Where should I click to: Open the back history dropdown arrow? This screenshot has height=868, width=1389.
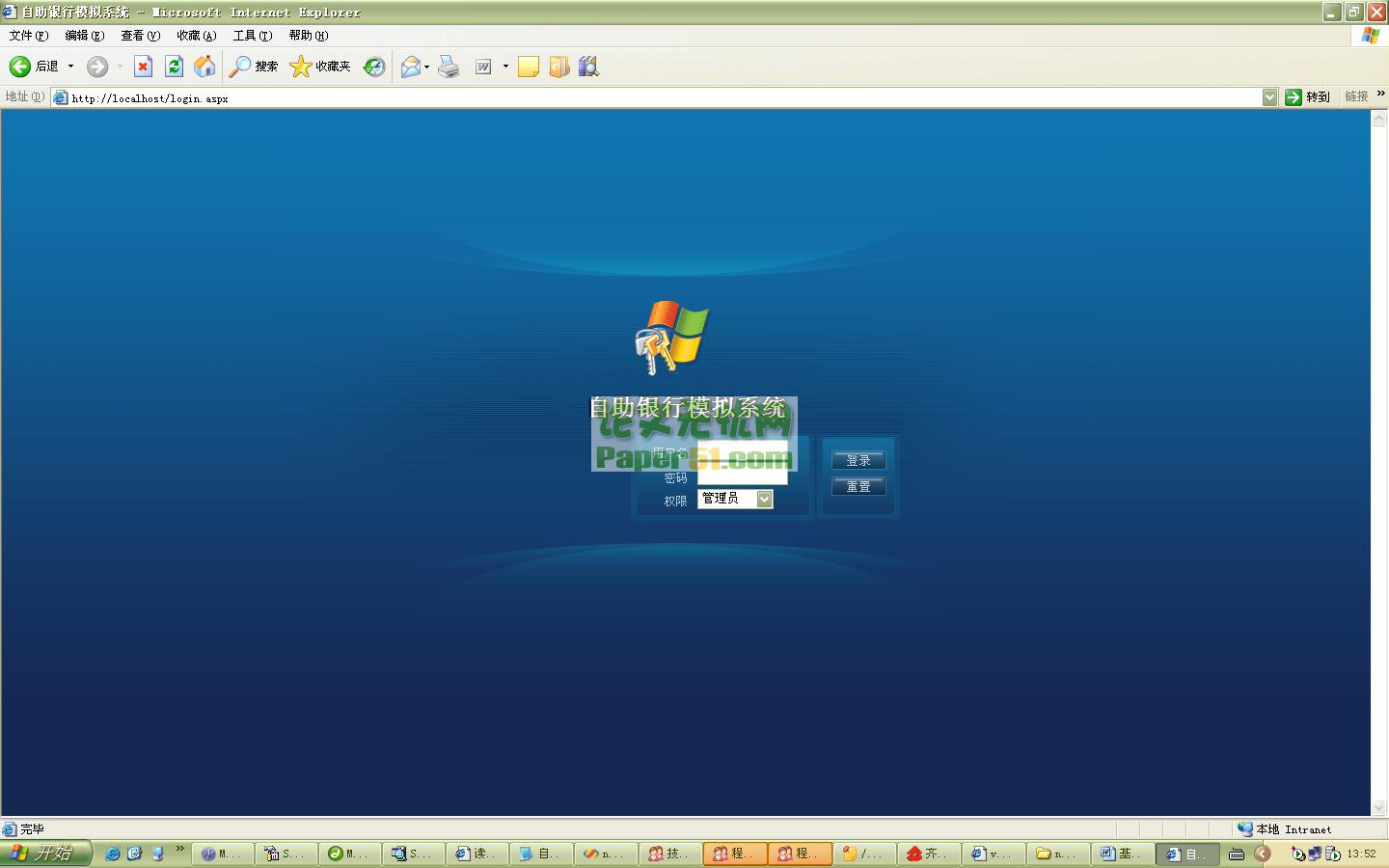(70, 67)
